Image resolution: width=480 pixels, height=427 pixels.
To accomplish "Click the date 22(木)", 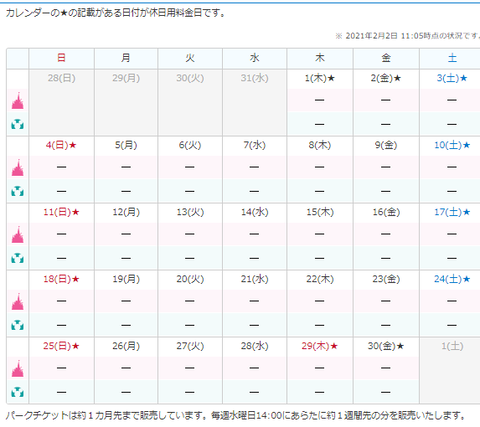I will (x=320, y=279).
